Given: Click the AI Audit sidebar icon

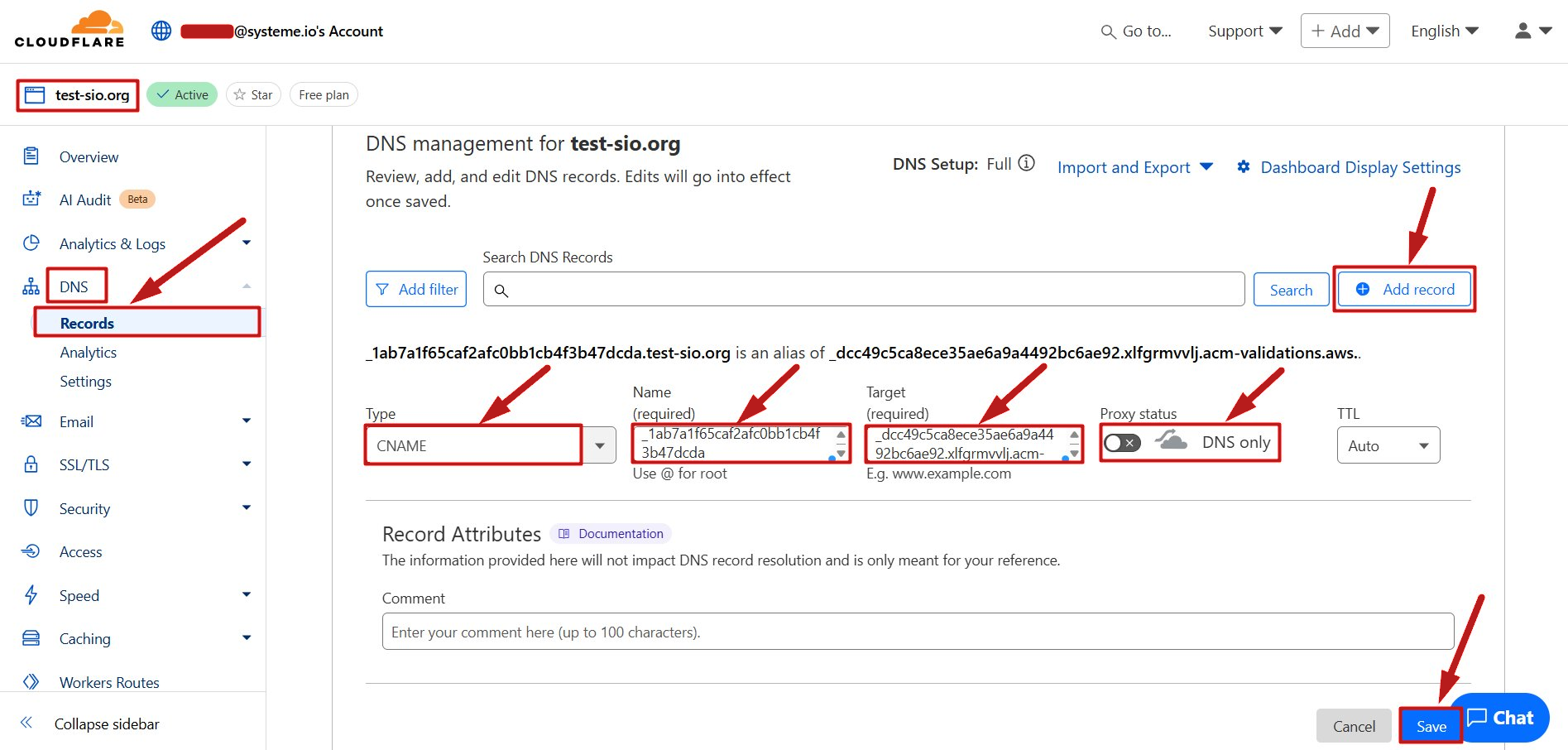Looking at the screenshot, I should pyautogui.click(x=31, y=200).
